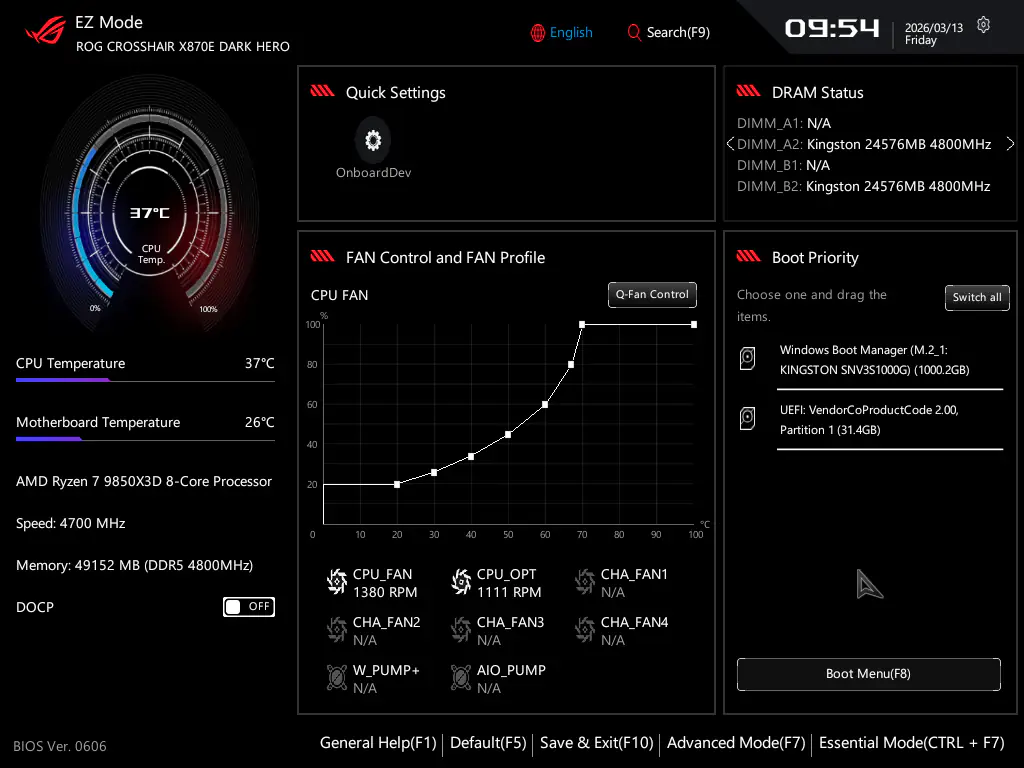The height and width of the screenshot is (768, 1024).
Task: Click the Switch all button
Action: (977, 298)
